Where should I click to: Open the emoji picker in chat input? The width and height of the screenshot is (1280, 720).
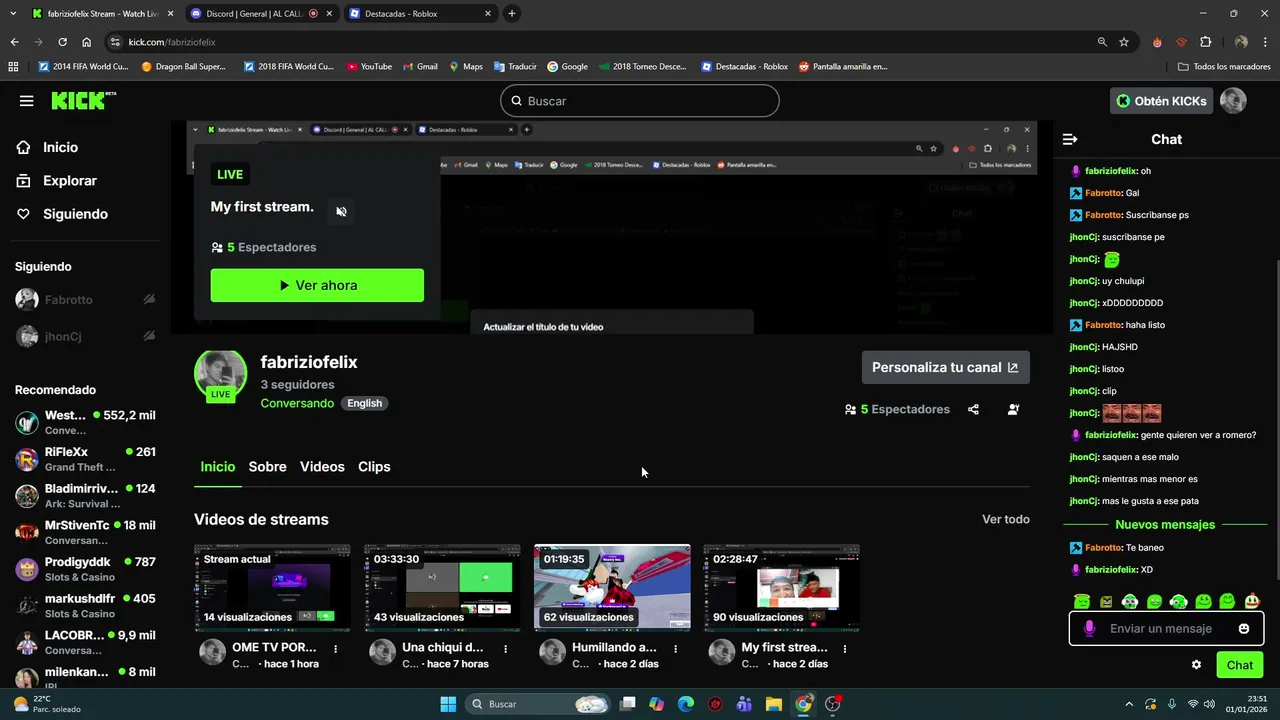1244,629
